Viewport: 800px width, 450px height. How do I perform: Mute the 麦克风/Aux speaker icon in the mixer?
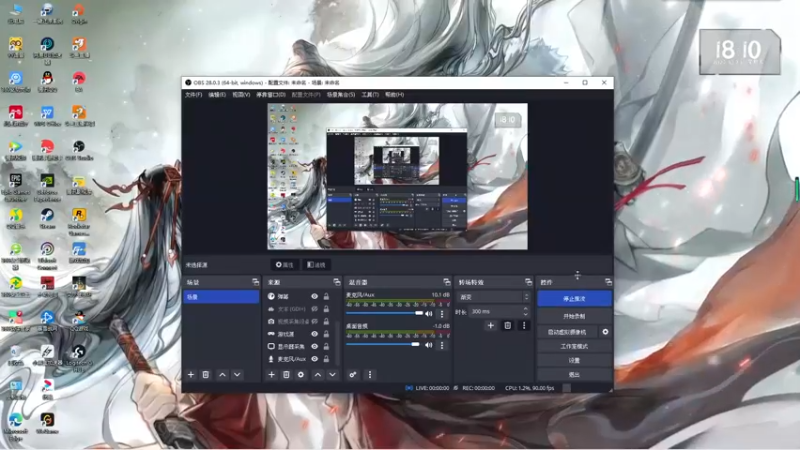pos(429,313)
